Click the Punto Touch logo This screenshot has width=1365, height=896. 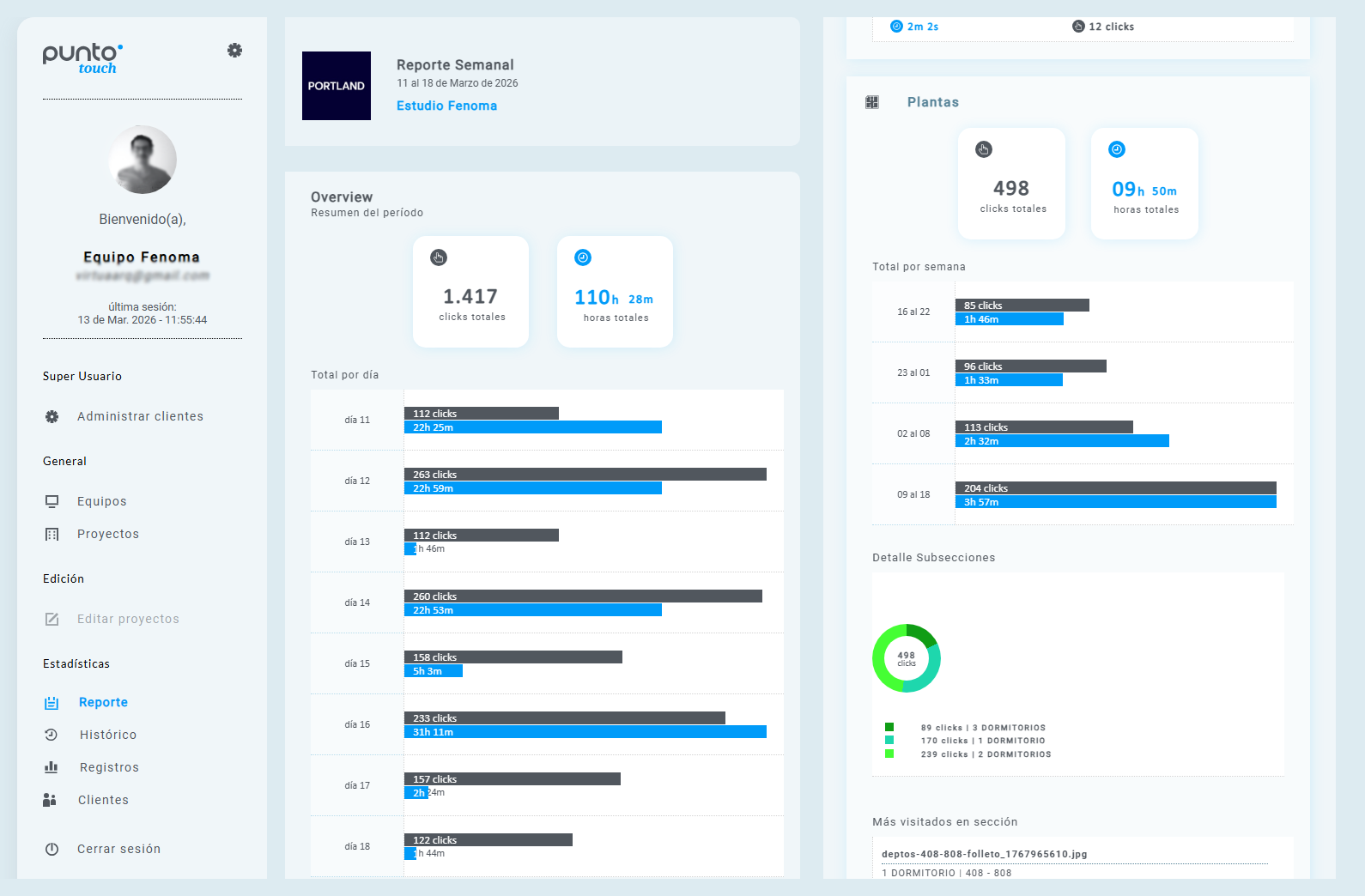82,58
